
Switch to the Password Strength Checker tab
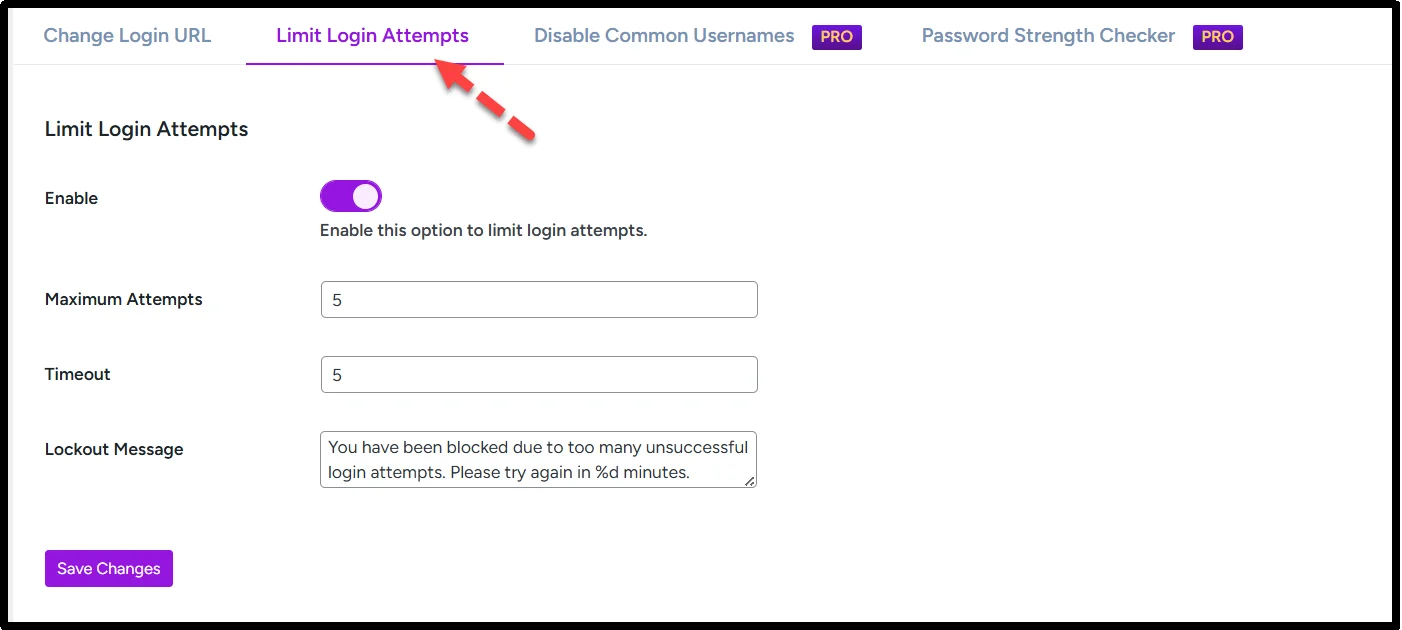[x=1047, y=35]
